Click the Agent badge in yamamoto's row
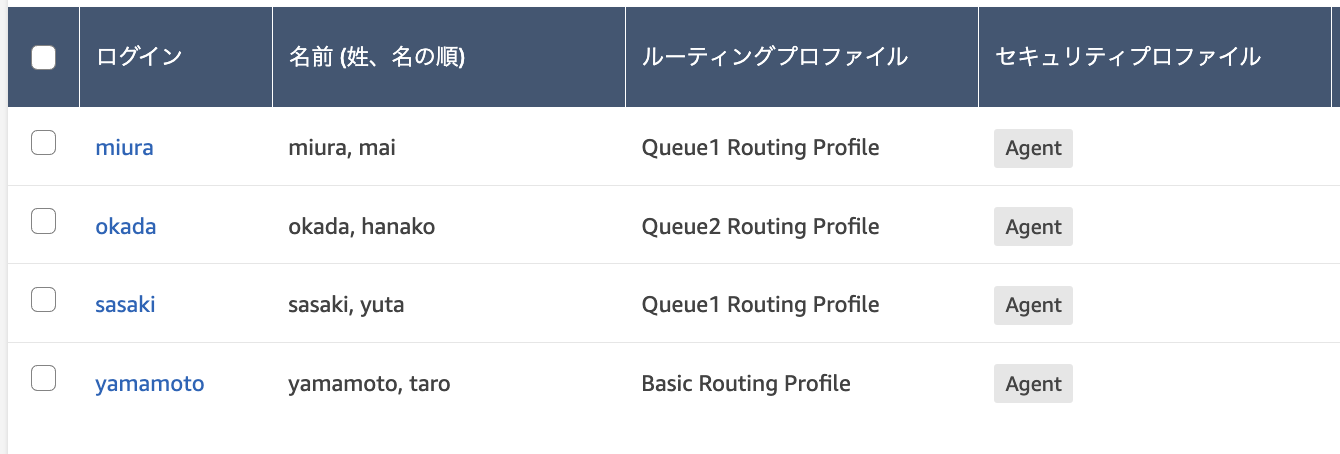This screenshot has width=1340, height=454. pos(1033,384)
